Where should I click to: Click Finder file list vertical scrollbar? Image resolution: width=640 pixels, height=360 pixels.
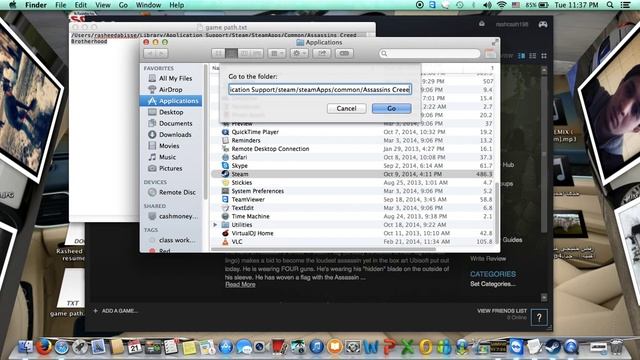pos(497,212)
